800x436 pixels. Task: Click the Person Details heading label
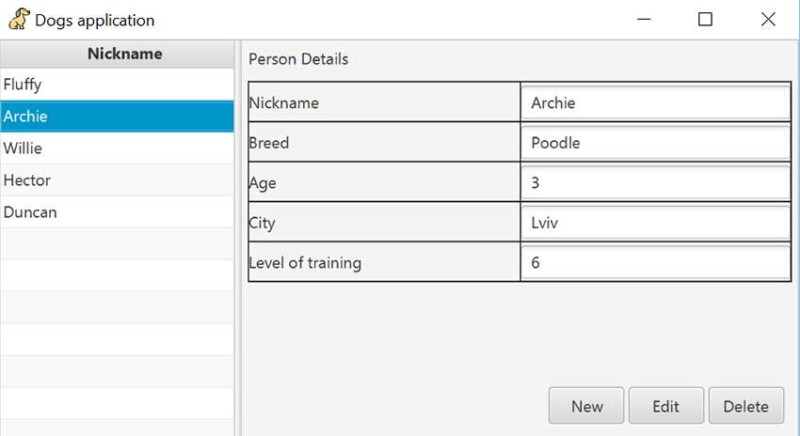coord(298,59)
